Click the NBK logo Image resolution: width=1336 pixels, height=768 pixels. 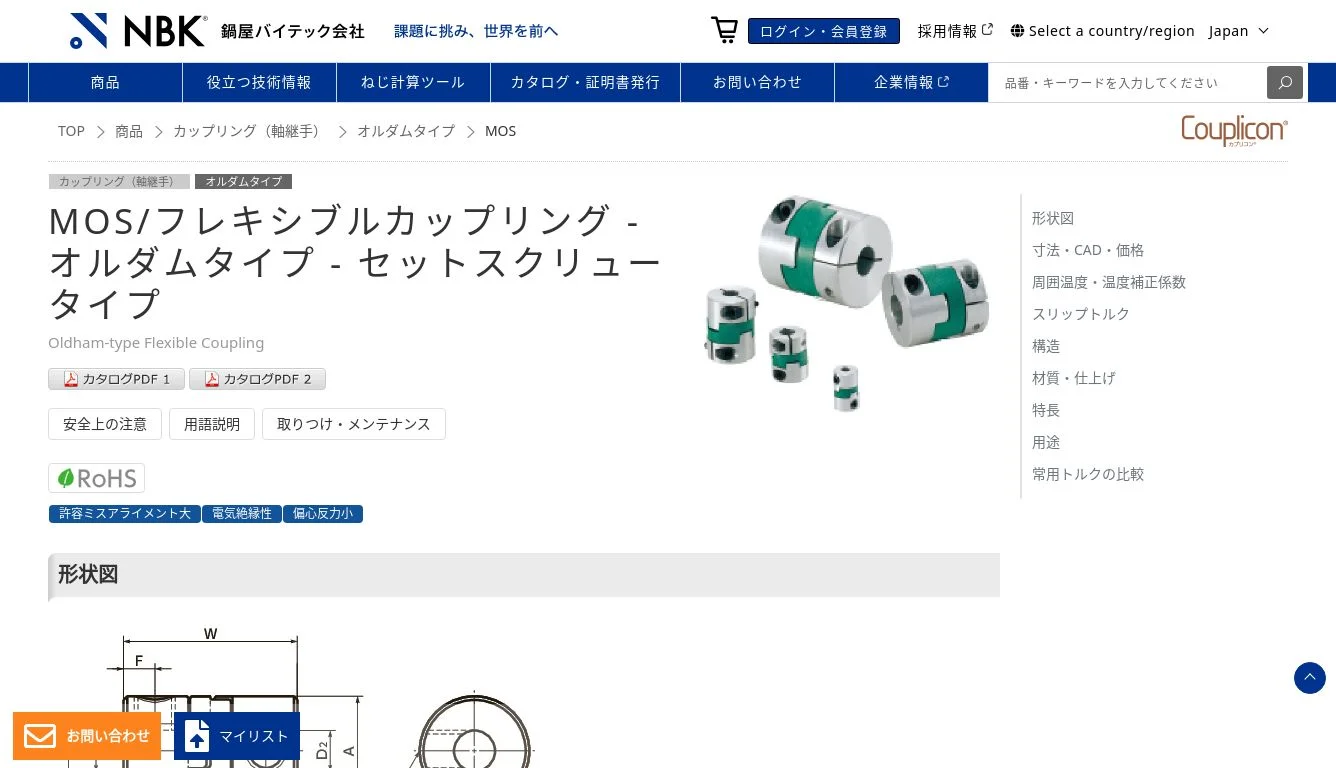click(139, 31)
